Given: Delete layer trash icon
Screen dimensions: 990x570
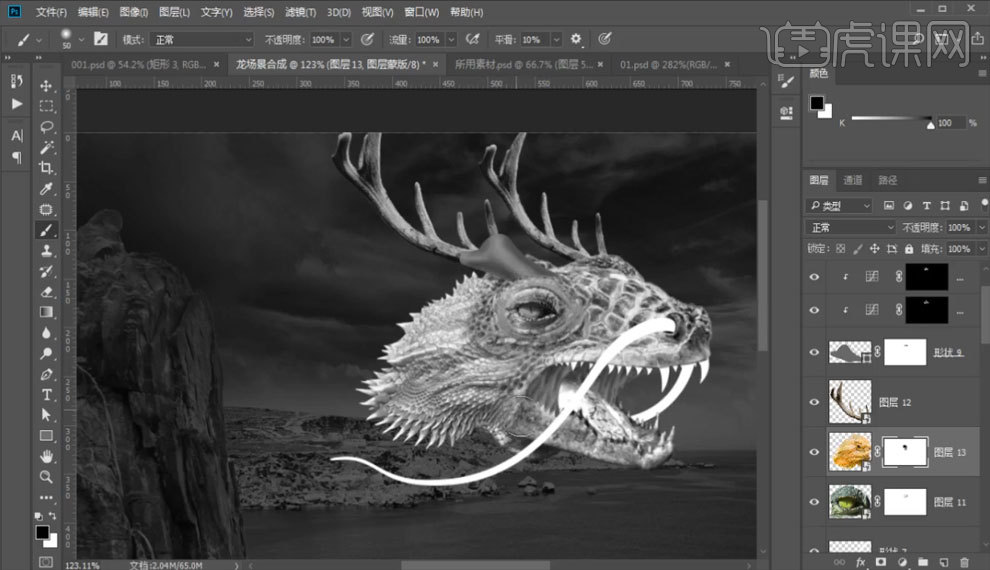Looking at the screenshot, I should [964, 562].
